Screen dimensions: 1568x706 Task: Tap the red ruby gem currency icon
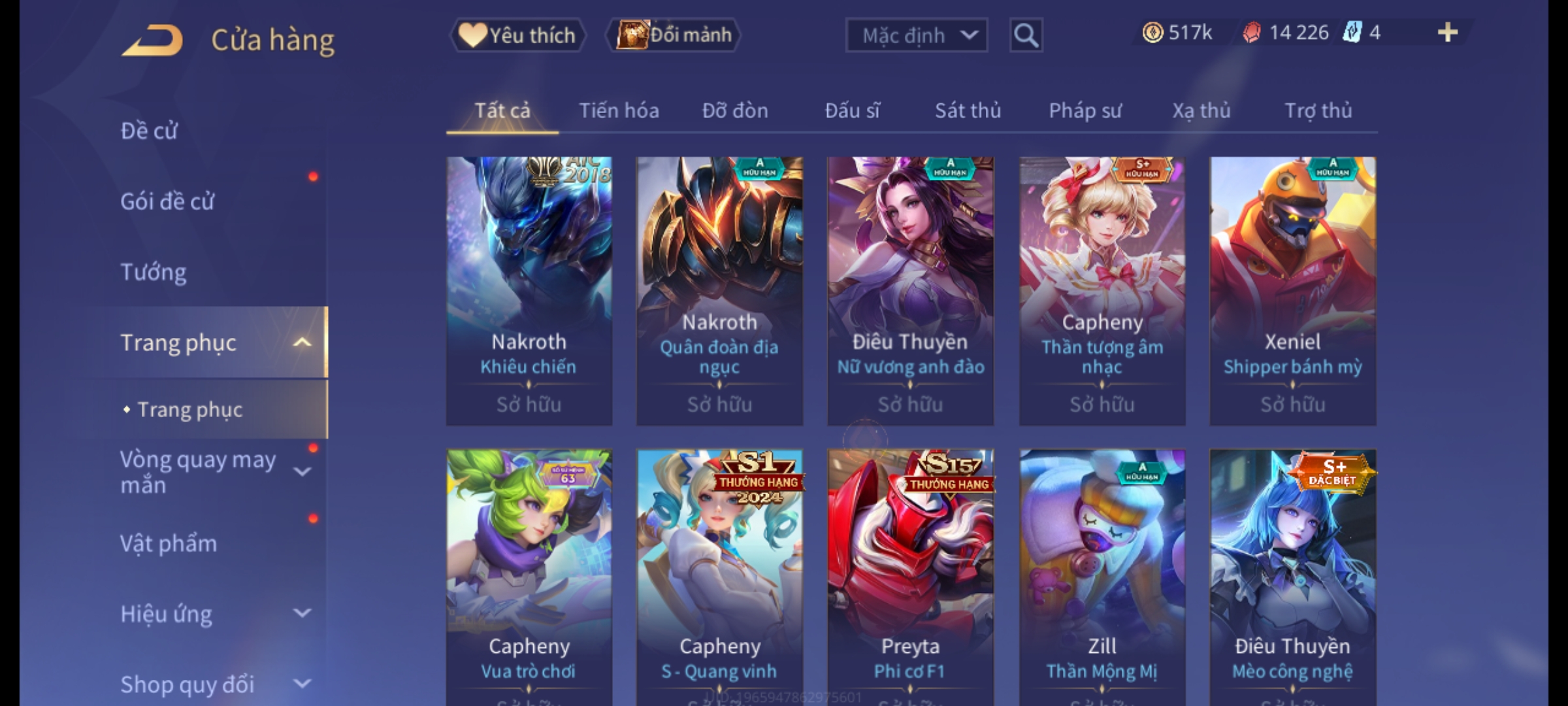tap(1251, 33)
